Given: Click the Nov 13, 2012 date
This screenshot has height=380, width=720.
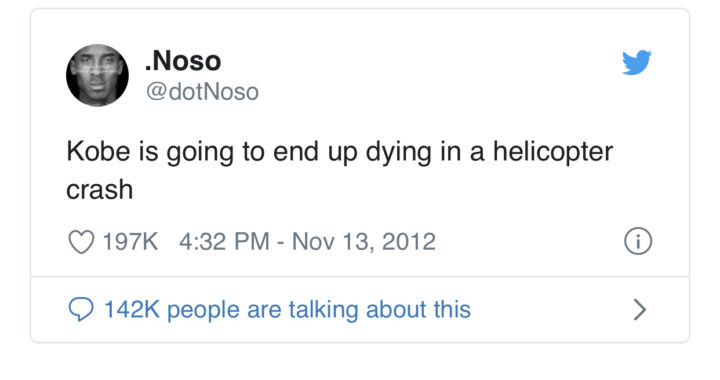Looking at the screenshot, I should tap(364, 241).
